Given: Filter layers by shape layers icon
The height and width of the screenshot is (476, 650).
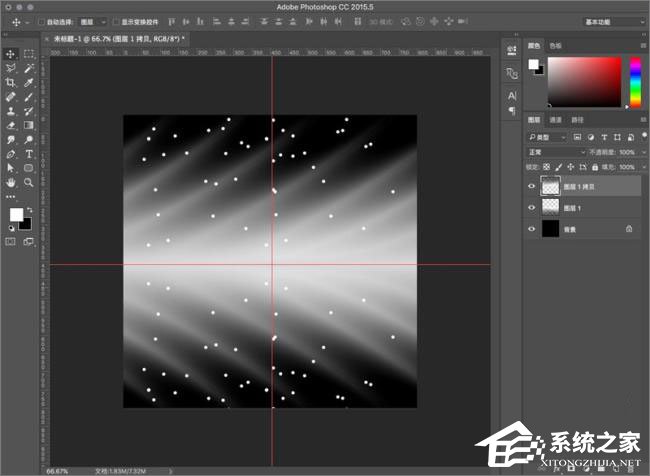Looking at the screenshot, I should (617, 137).
